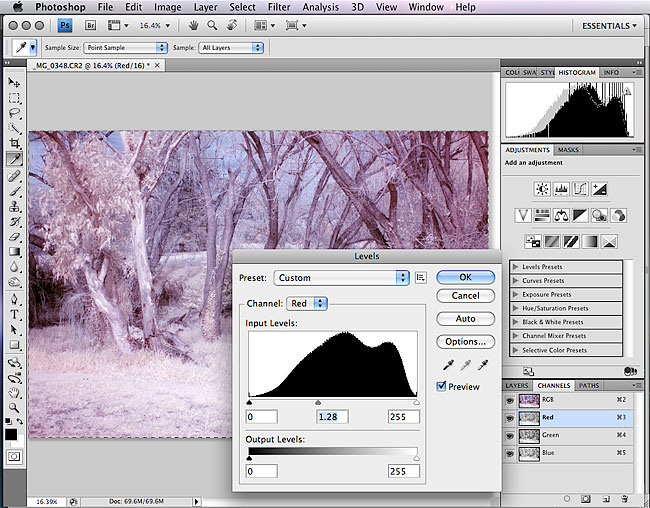The width and height of the screenshot is (650, 508).
Task: Click the output levels 255 field
Action: [403, 472]
